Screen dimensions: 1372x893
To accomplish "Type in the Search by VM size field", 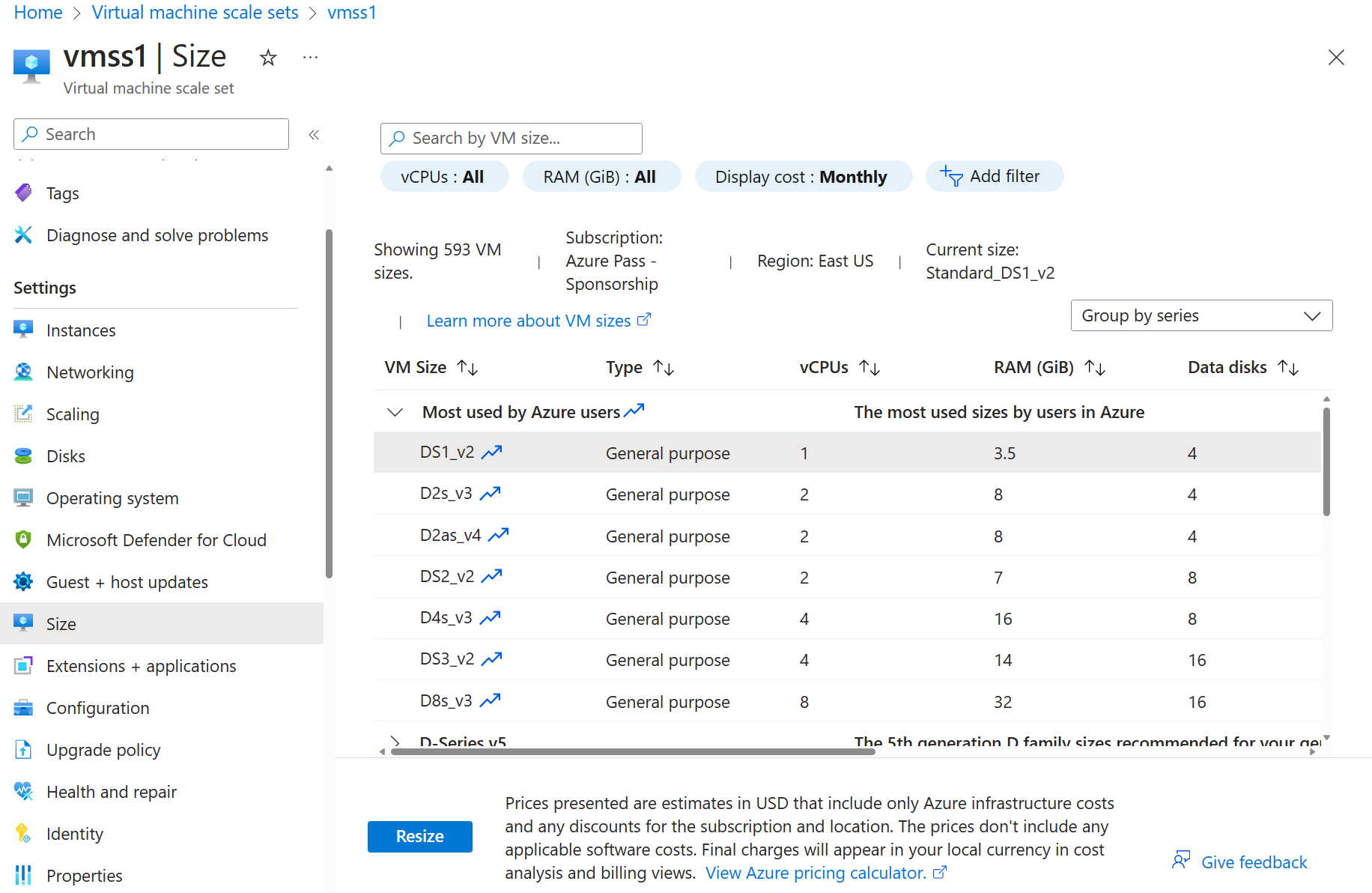I will 511,138.
